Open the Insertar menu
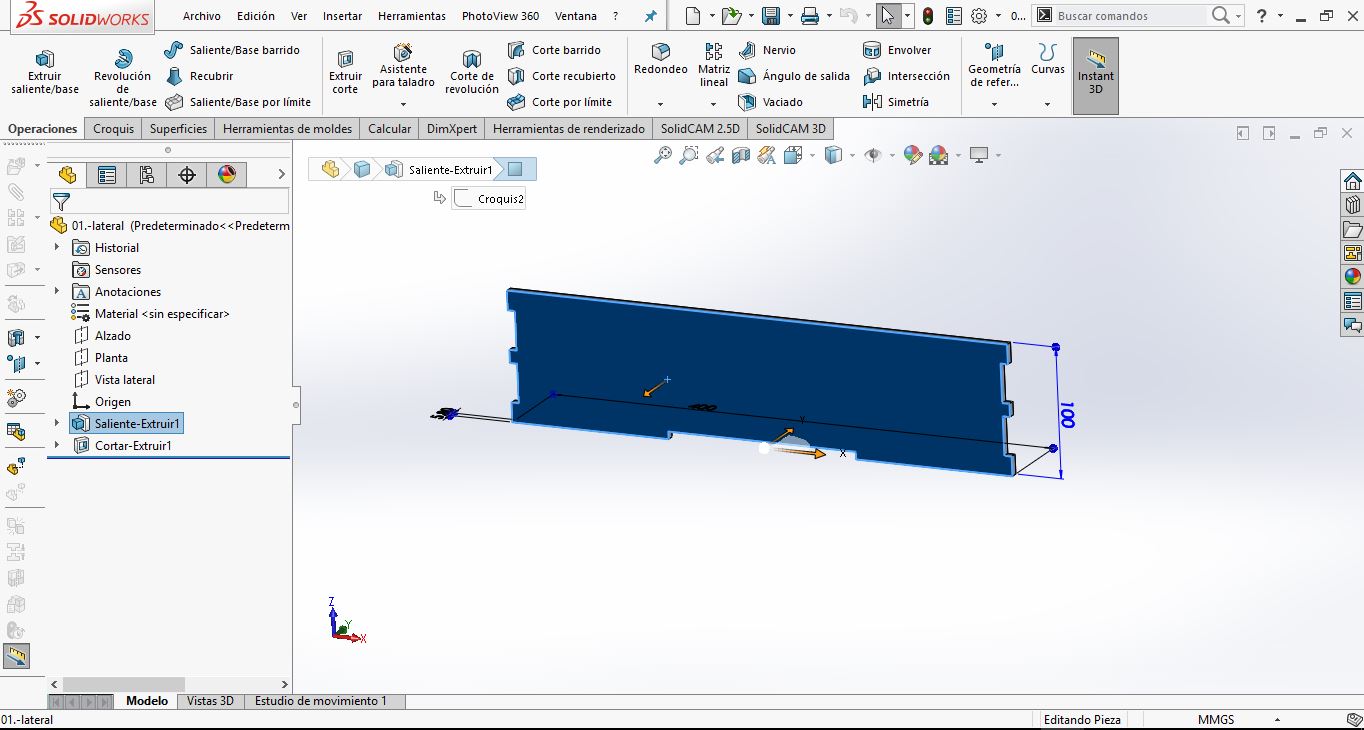 [x=343, y=16]
